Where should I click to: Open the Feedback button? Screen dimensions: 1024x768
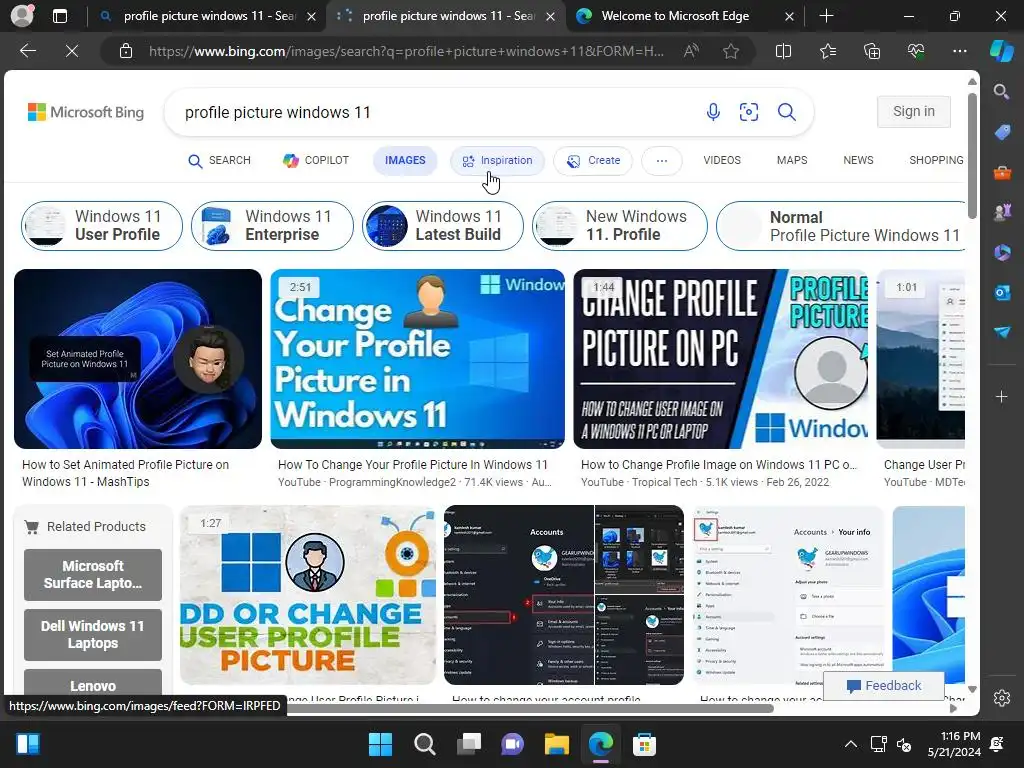coord(884,686)
